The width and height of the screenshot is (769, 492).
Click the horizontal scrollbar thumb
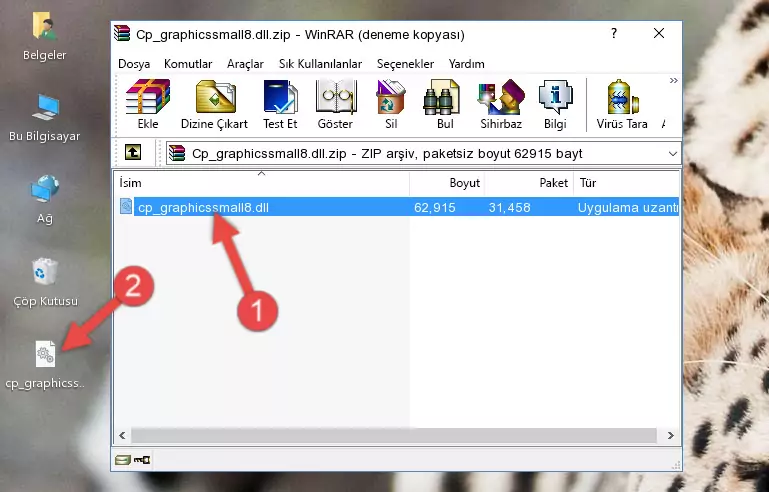pos(393,435)
